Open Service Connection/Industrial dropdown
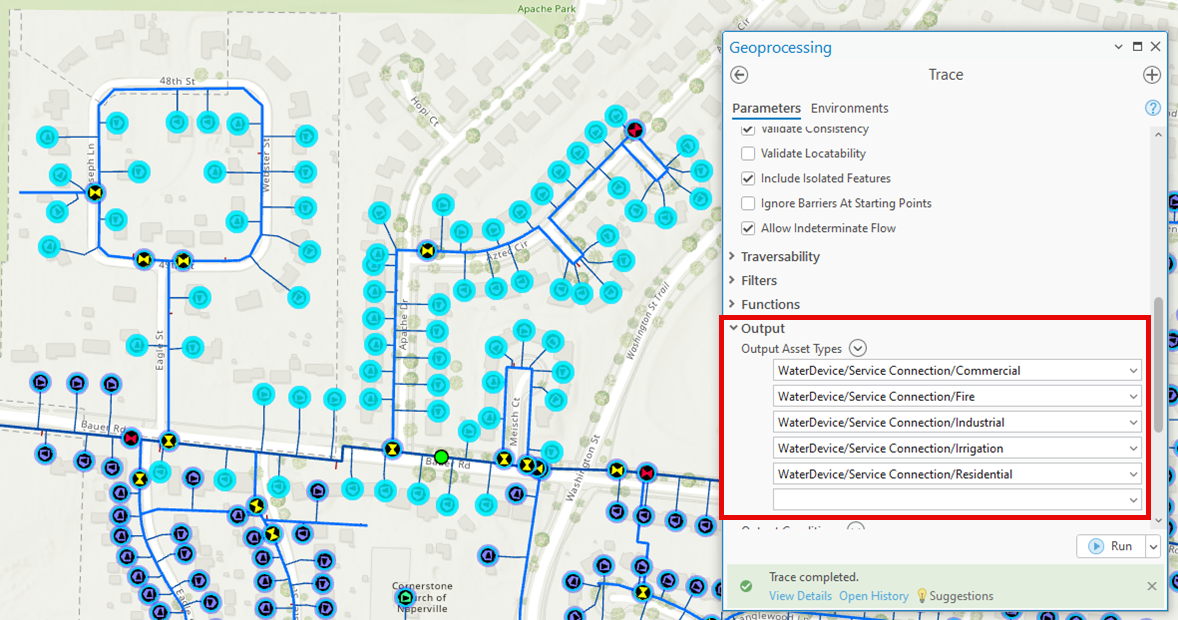 1133,422
